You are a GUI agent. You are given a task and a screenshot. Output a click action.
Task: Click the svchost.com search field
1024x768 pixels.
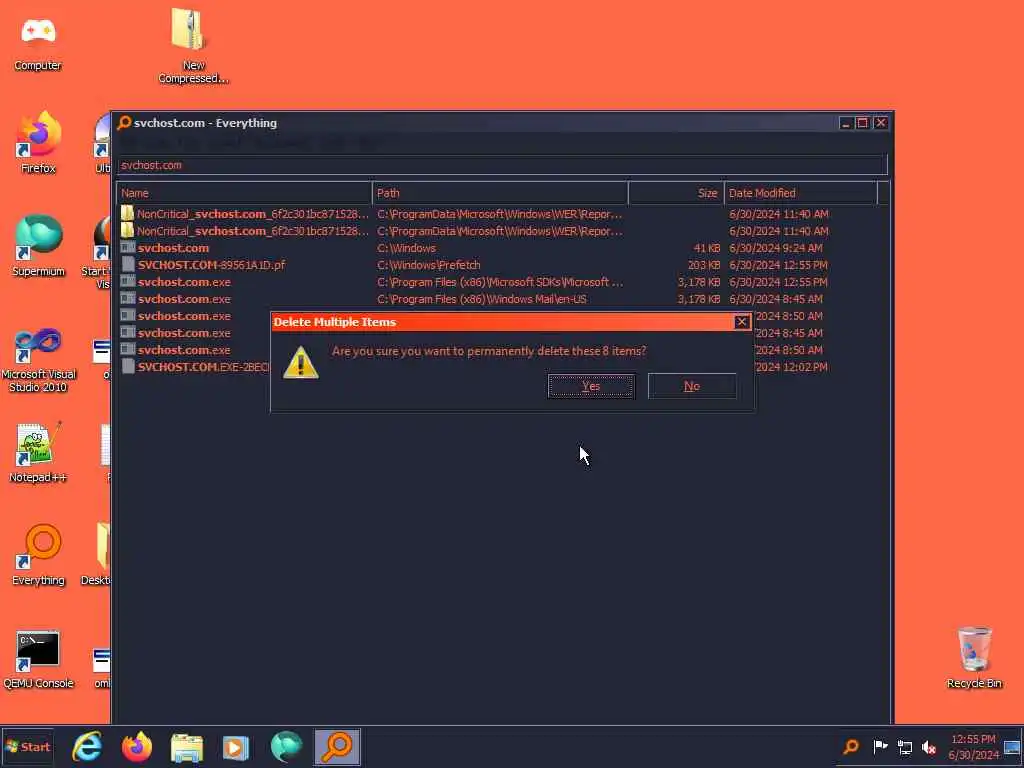click(x=502, y=165)
